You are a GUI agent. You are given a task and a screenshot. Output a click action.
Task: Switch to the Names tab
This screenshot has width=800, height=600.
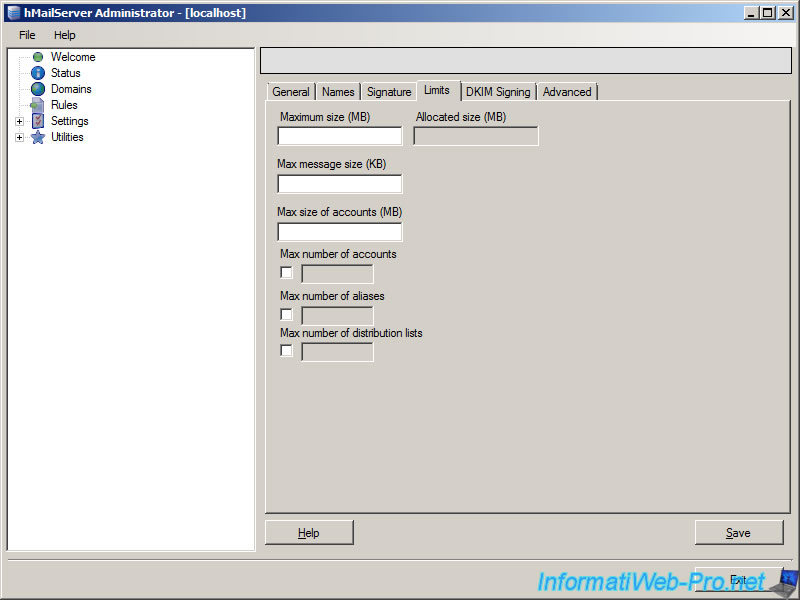337,91
